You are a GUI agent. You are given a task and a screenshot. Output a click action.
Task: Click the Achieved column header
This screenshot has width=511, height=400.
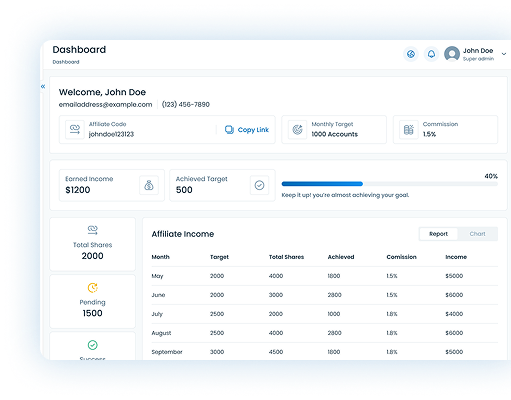coord(341,257)
